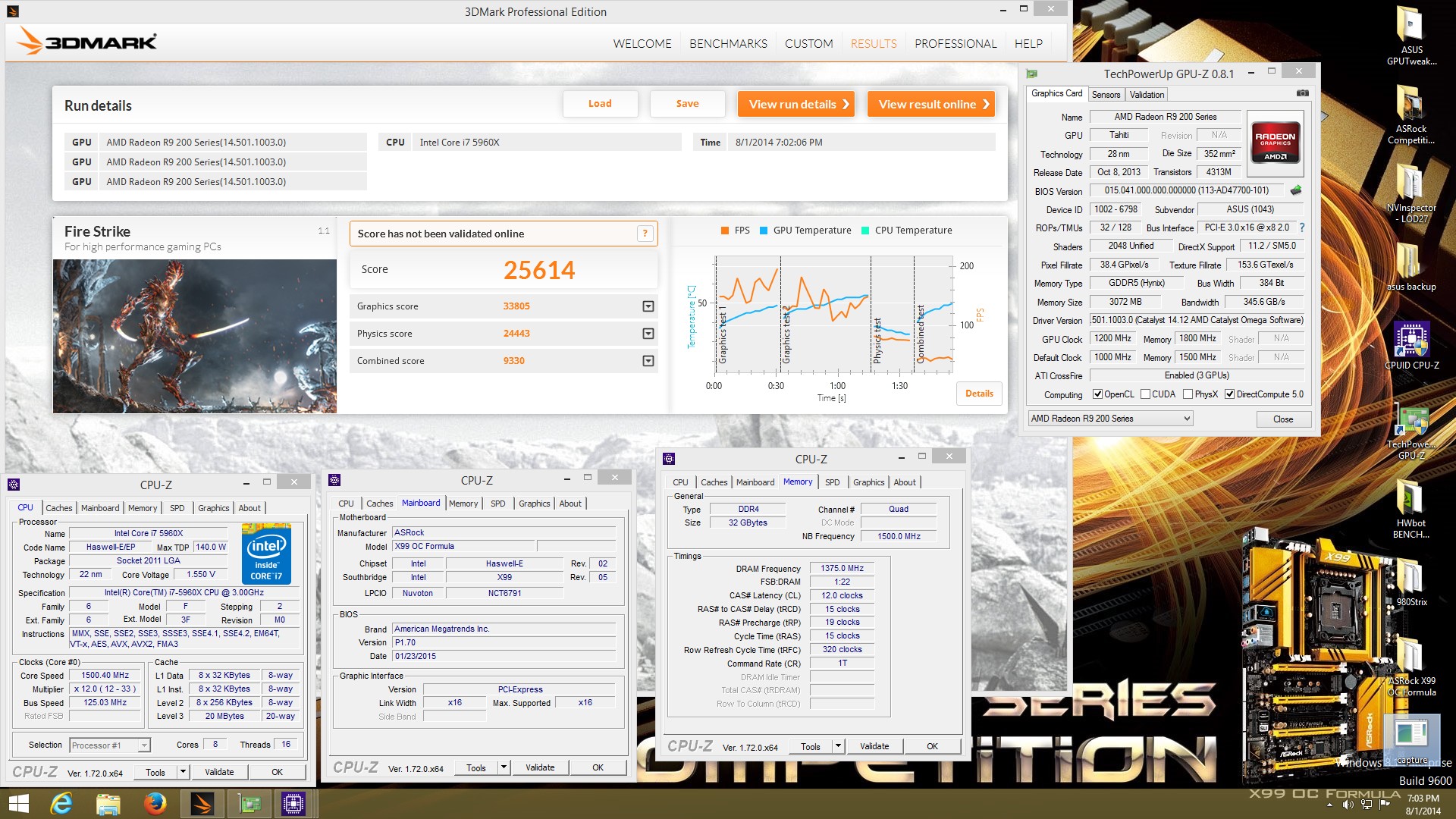
Task: Open GPU selection dropdown in GPU-Z
Action: point(1110,419)
